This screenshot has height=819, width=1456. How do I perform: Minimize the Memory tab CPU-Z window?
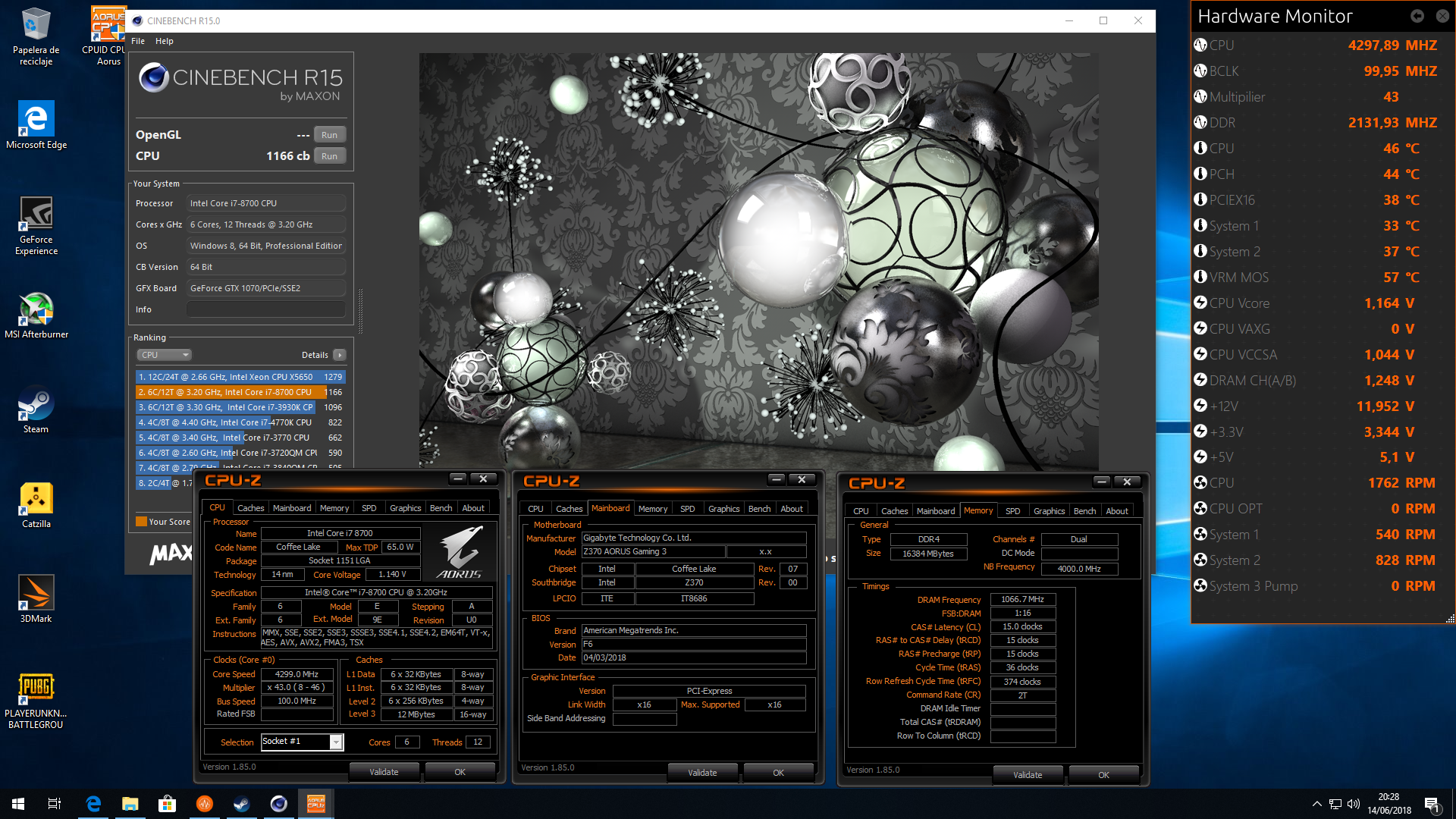click(x=1102, y=482)
